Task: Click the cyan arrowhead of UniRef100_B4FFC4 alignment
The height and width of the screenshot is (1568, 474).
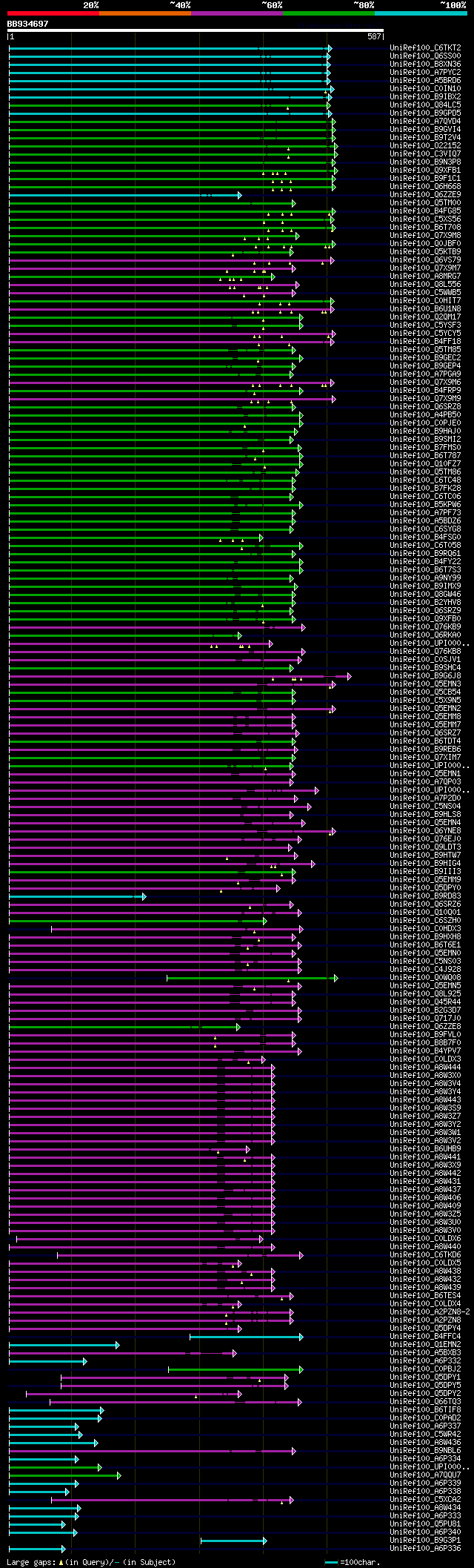Action: [301, 1337]
